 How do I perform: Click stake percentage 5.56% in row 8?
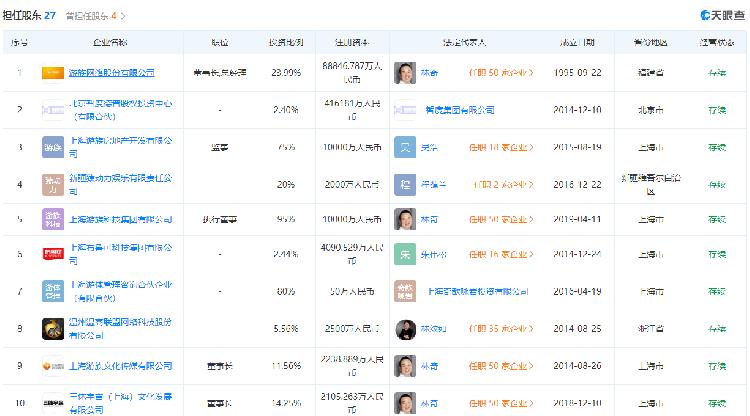(x=286, y=328)
